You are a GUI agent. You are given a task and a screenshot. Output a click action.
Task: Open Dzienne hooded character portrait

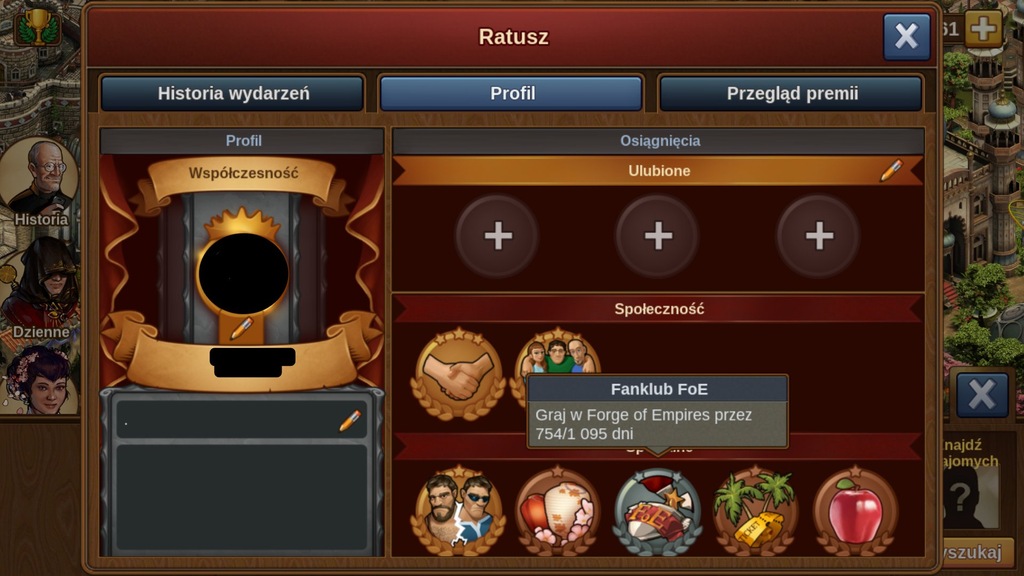pyautogui.click(x=40, y=287)
